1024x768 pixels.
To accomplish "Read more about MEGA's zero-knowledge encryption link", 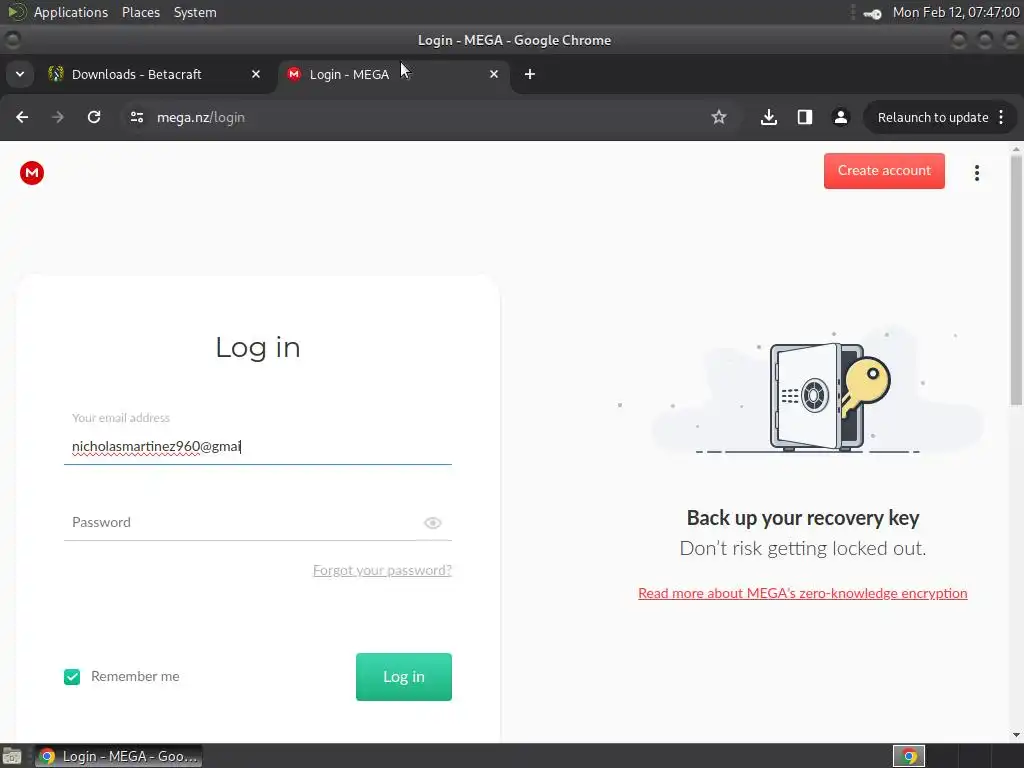I will 803,593.
